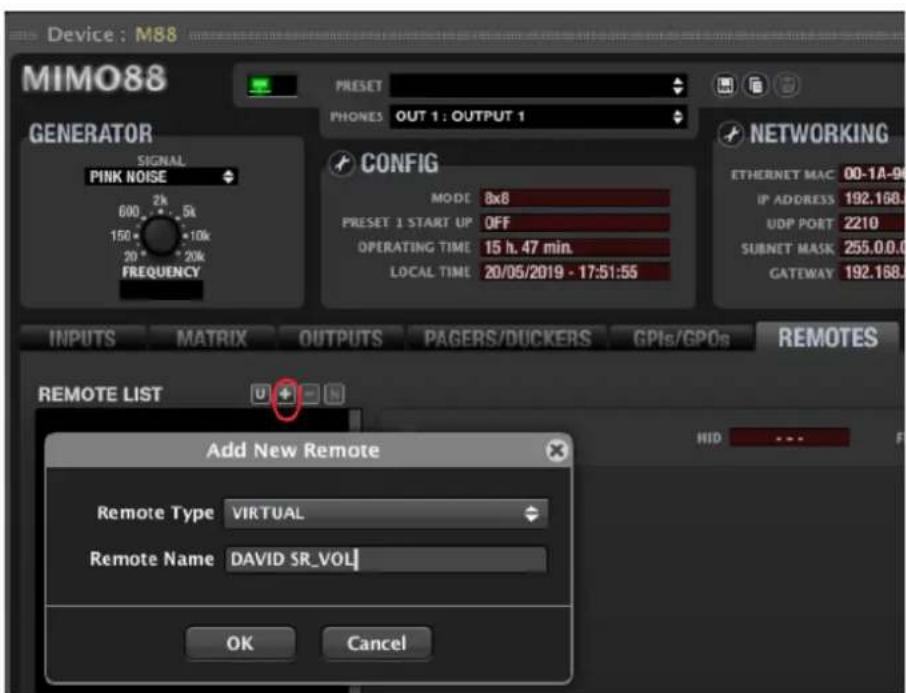Viewport: 906px width, 693px height.
Task: Close the Add New Remote dialog
Action: click(556, 450)
